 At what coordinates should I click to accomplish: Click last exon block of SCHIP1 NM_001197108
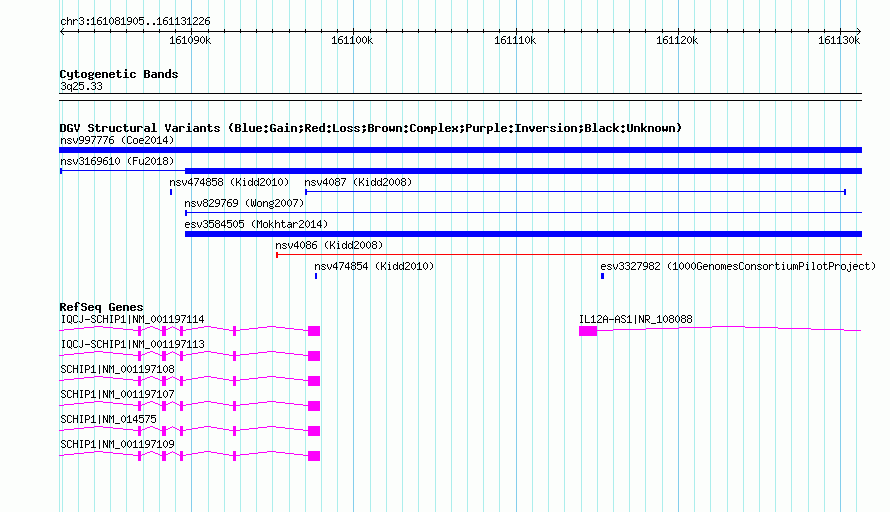click(x=314, y=381)
